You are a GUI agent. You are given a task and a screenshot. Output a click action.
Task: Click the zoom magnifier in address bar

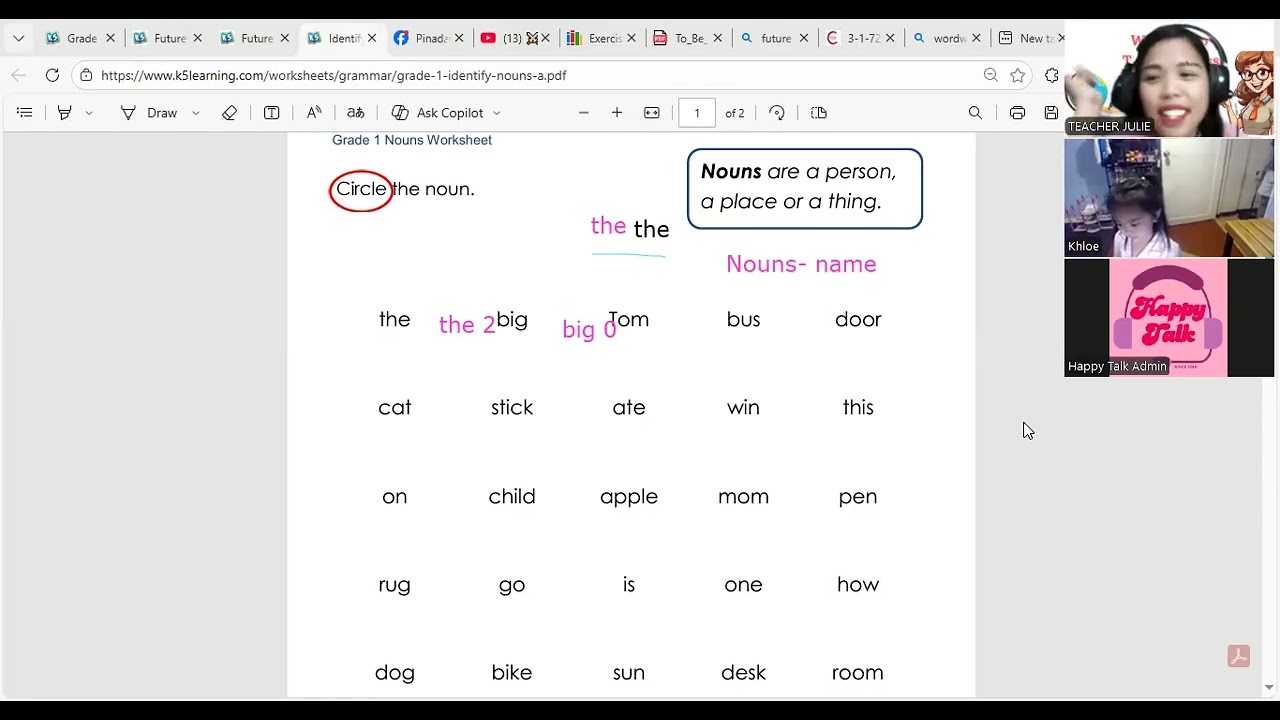(x=990, y=75)
